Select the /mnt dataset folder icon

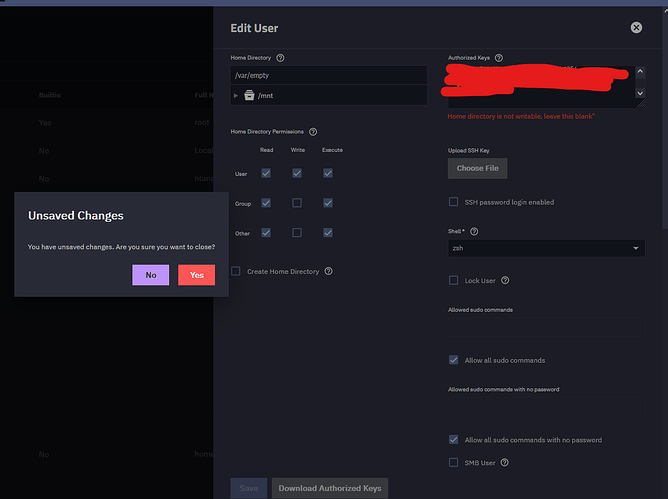251,95
